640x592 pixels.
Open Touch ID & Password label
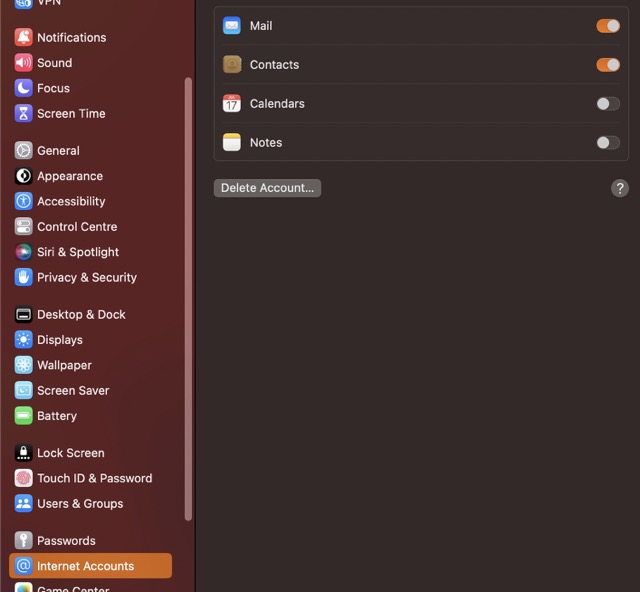click(95, 478)
